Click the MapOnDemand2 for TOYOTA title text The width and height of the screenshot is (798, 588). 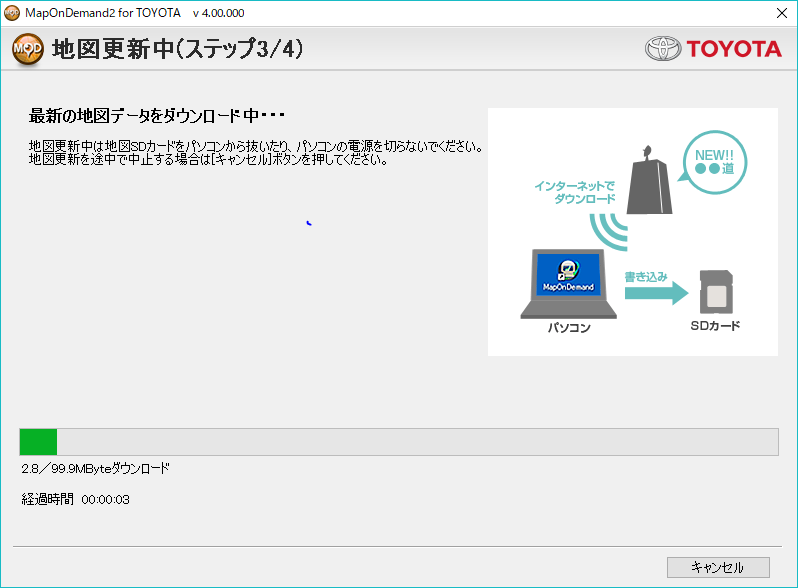103,13
